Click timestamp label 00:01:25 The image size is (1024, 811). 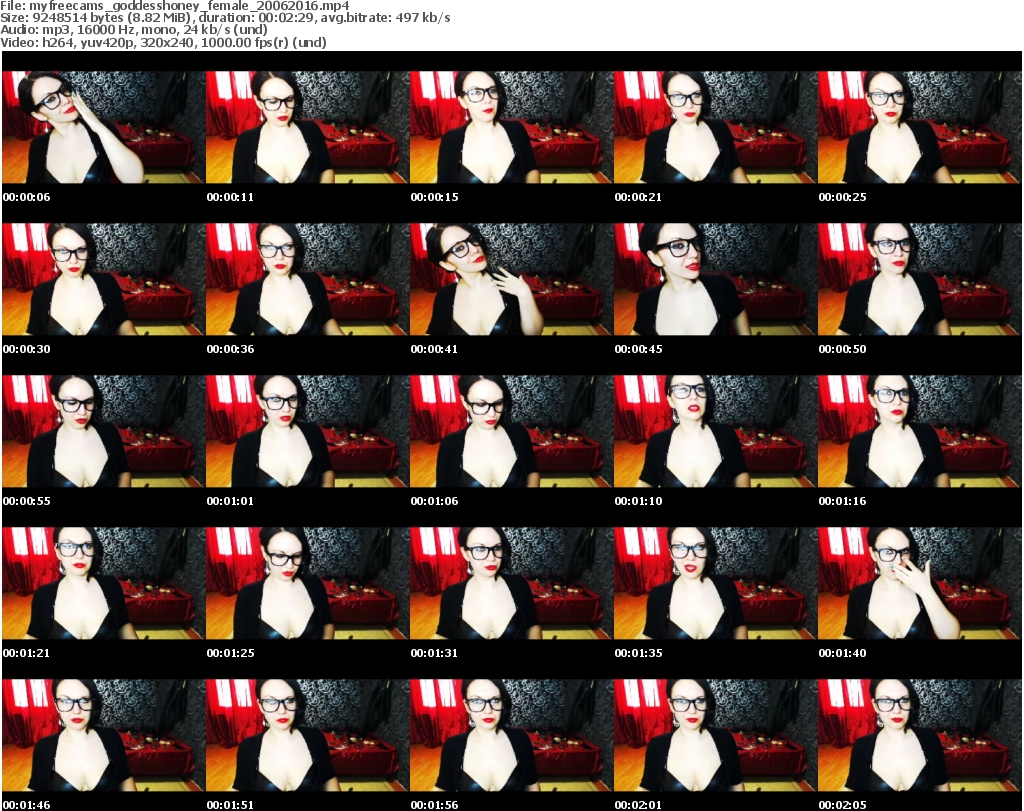(x=230, y=653)
